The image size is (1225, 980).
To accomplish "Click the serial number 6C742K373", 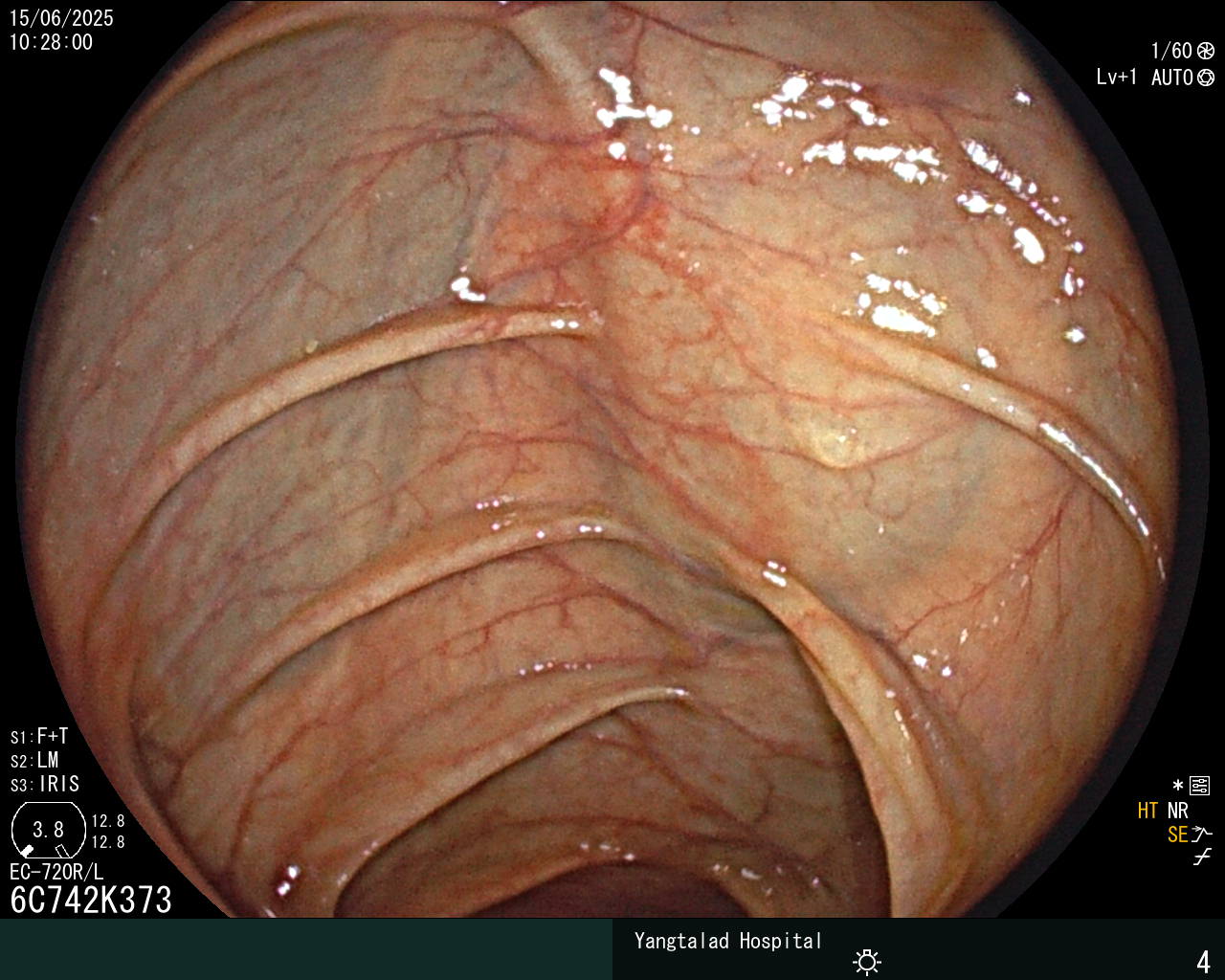I will 91,900.
